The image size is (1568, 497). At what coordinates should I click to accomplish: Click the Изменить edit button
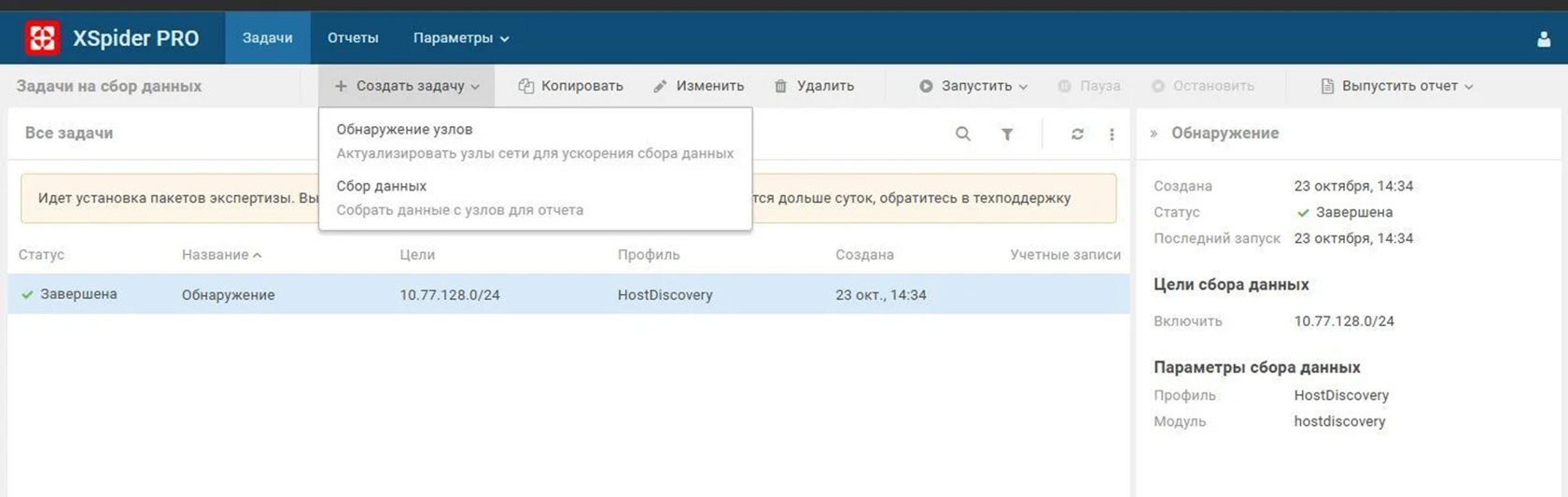pyautogui.click(x=698, y=86)
